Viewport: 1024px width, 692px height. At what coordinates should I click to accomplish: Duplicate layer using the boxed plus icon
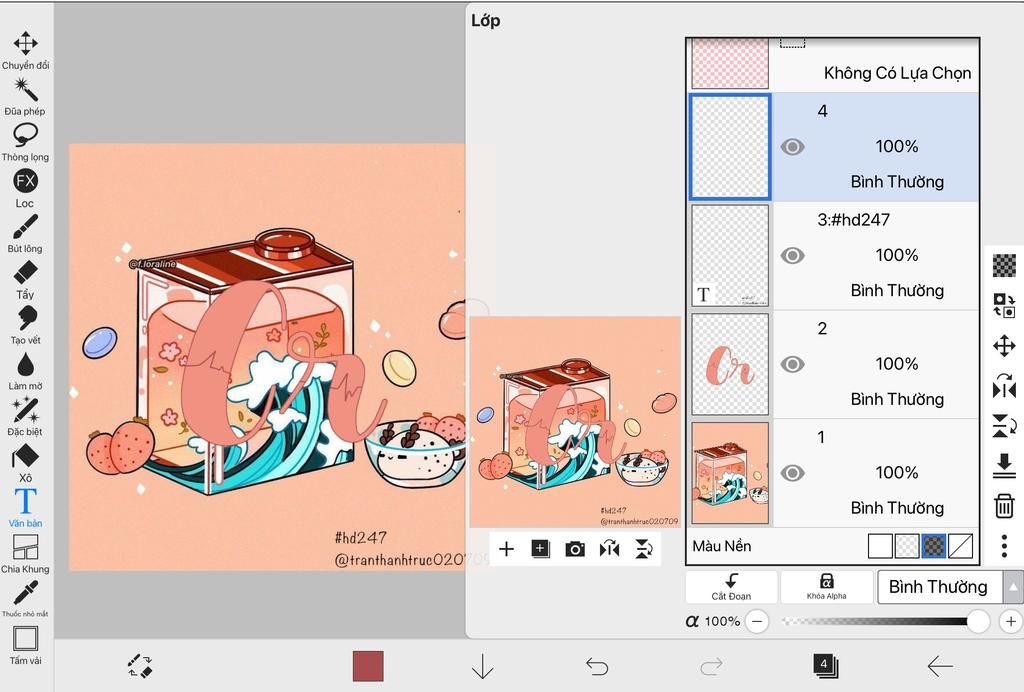click(540, 549)
